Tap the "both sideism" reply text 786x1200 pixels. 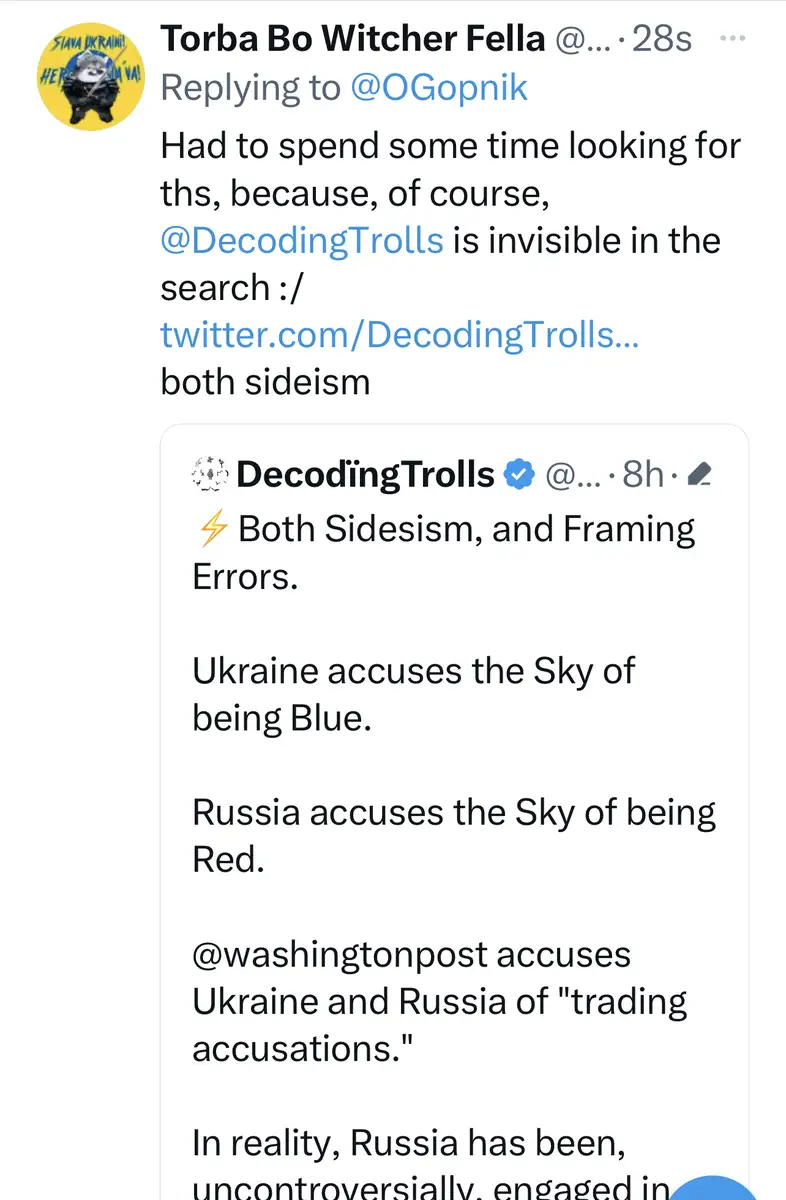click(265, 381)
